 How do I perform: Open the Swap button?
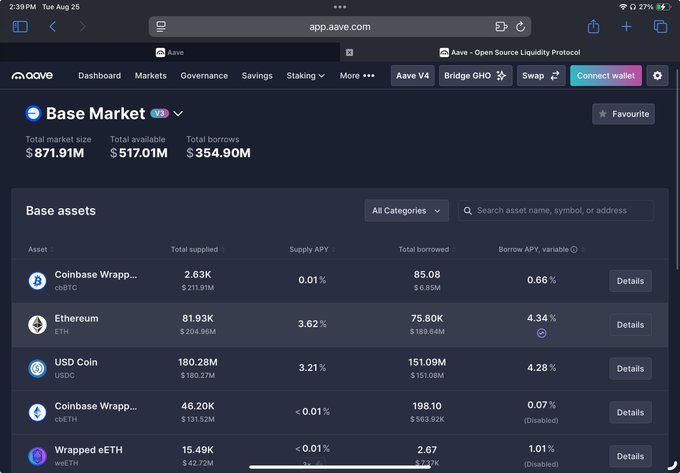point(541,75)
